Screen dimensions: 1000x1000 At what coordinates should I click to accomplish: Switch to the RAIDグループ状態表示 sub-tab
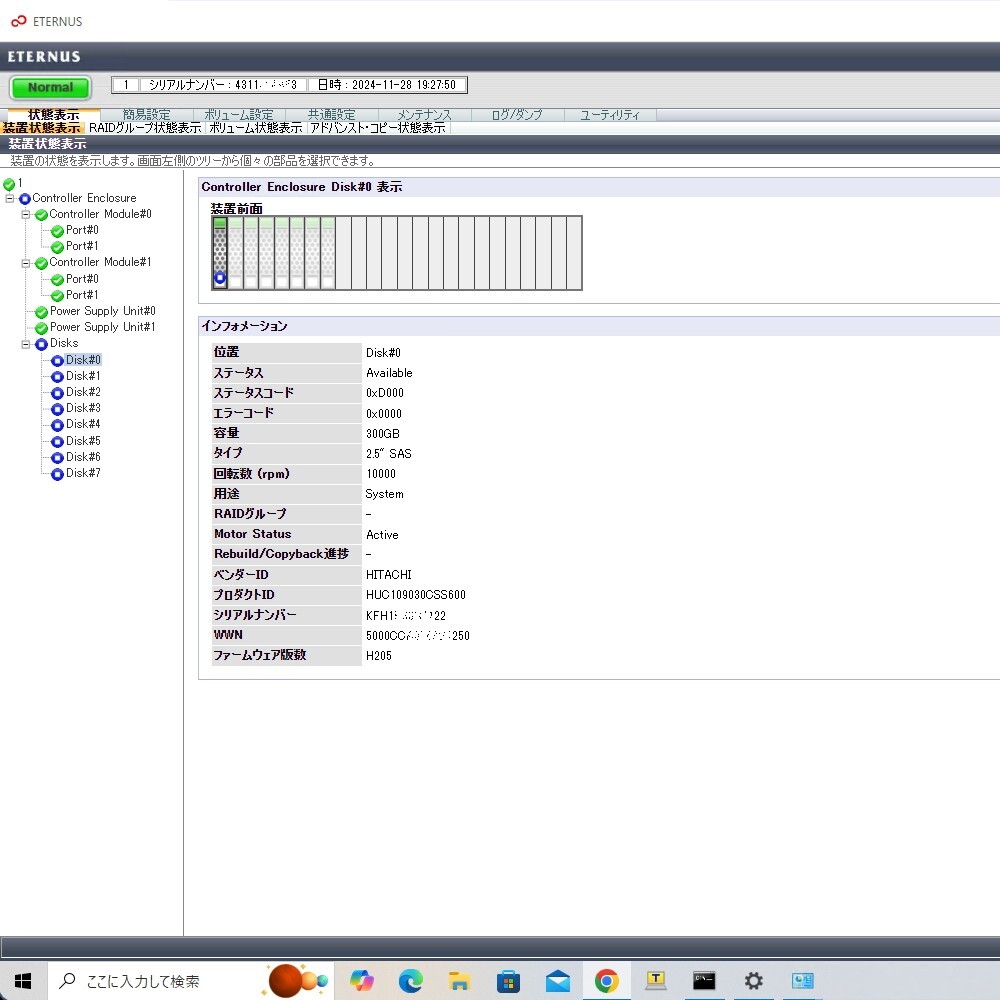pyautogui.click(x=145, y=128)
